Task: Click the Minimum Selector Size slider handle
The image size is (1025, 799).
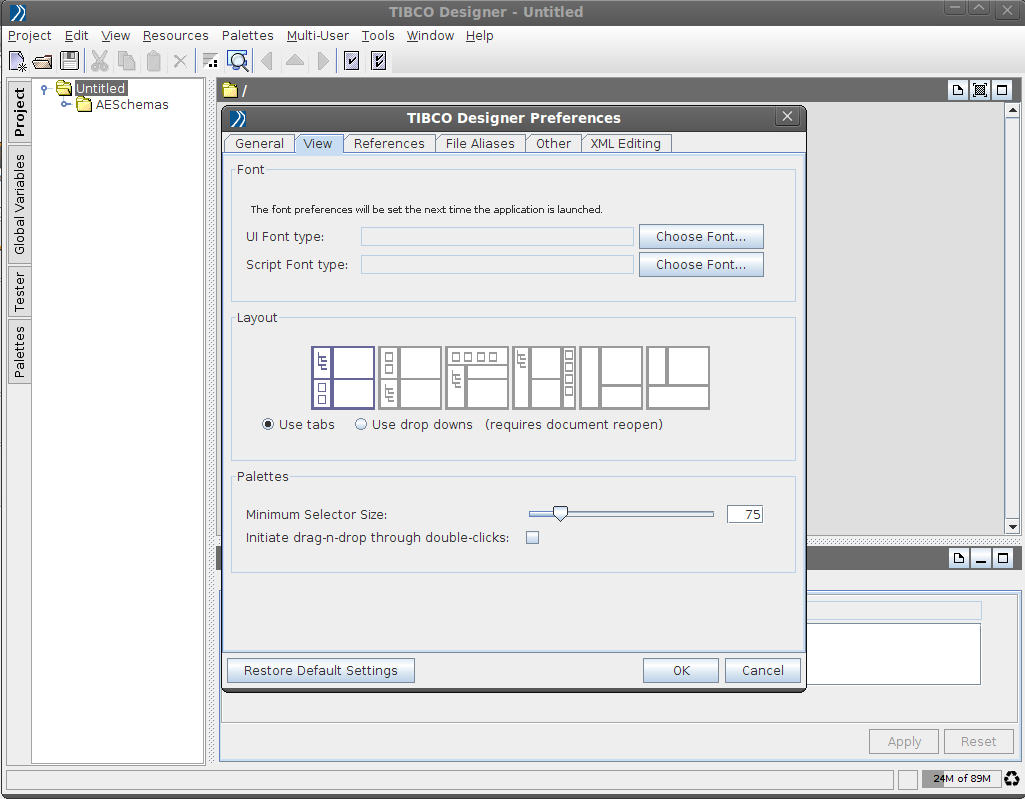Action: pyautogui.click(x=560, y=514)
